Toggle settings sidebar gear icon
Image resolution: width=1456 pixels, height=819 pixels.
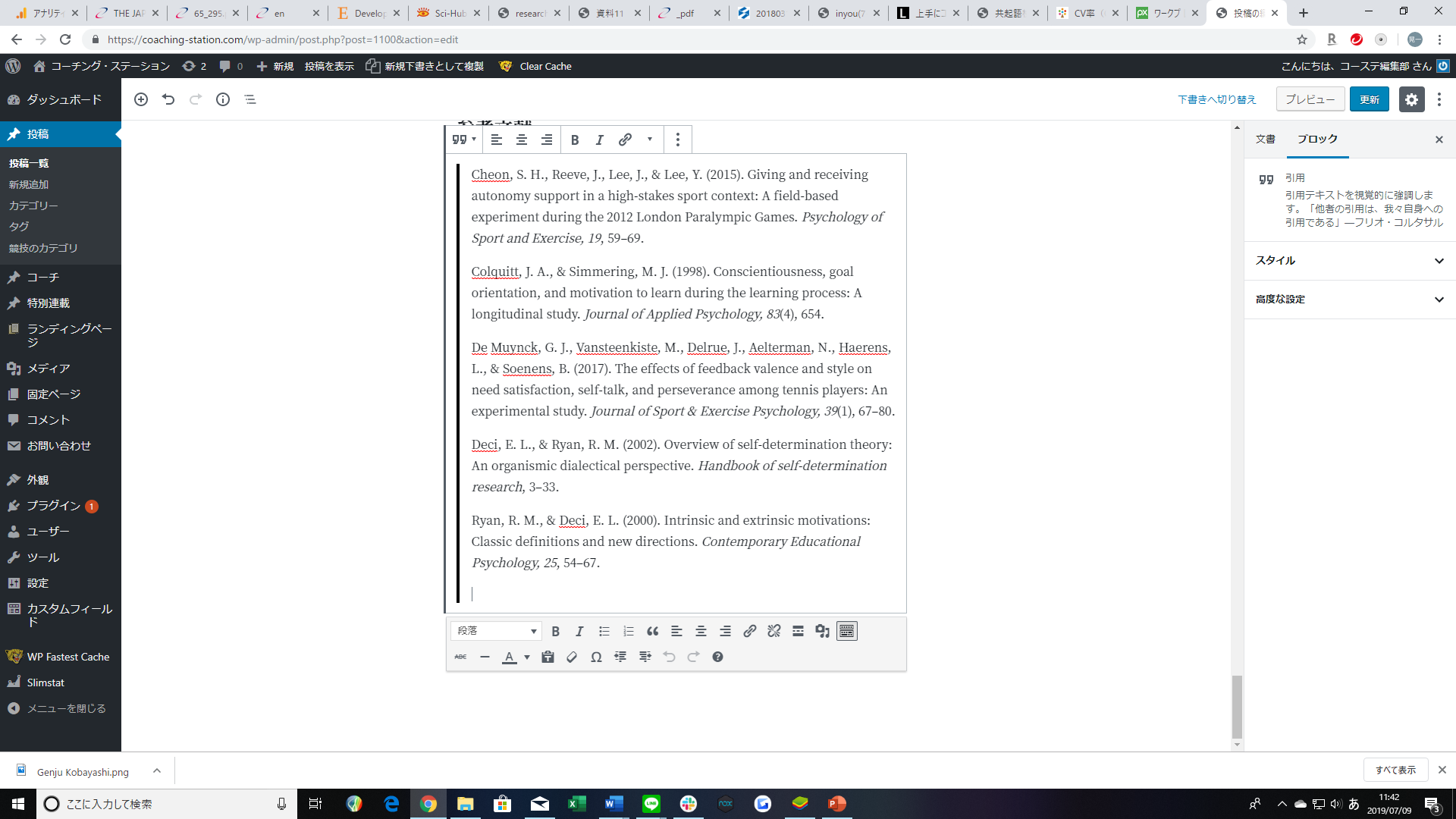point(1411,99)
